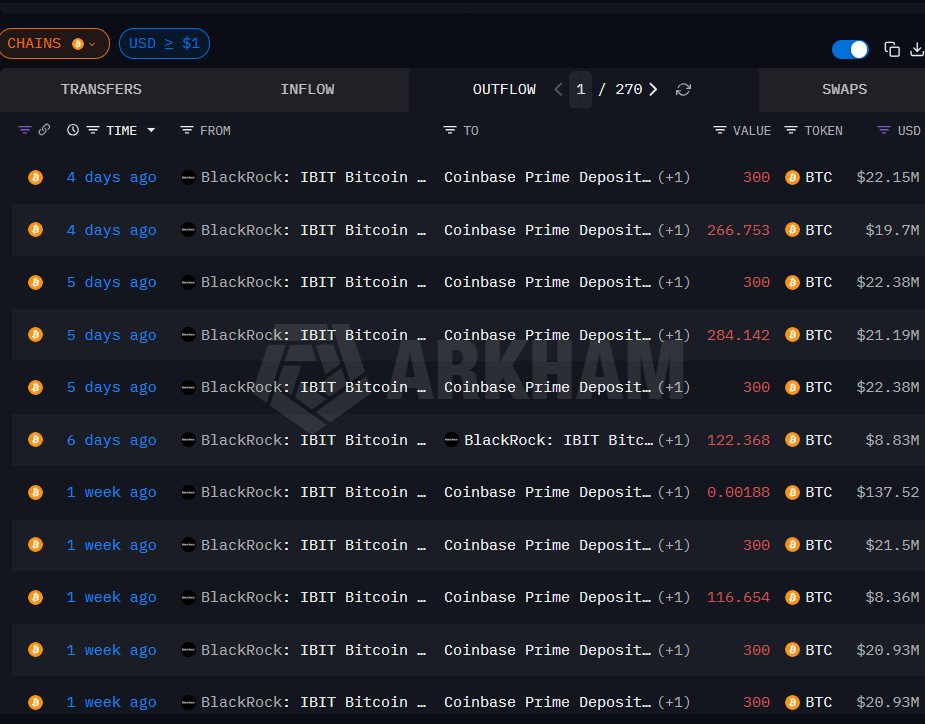
Task: Switch to the SWAPS tab
Action: (x=844, y=90)
